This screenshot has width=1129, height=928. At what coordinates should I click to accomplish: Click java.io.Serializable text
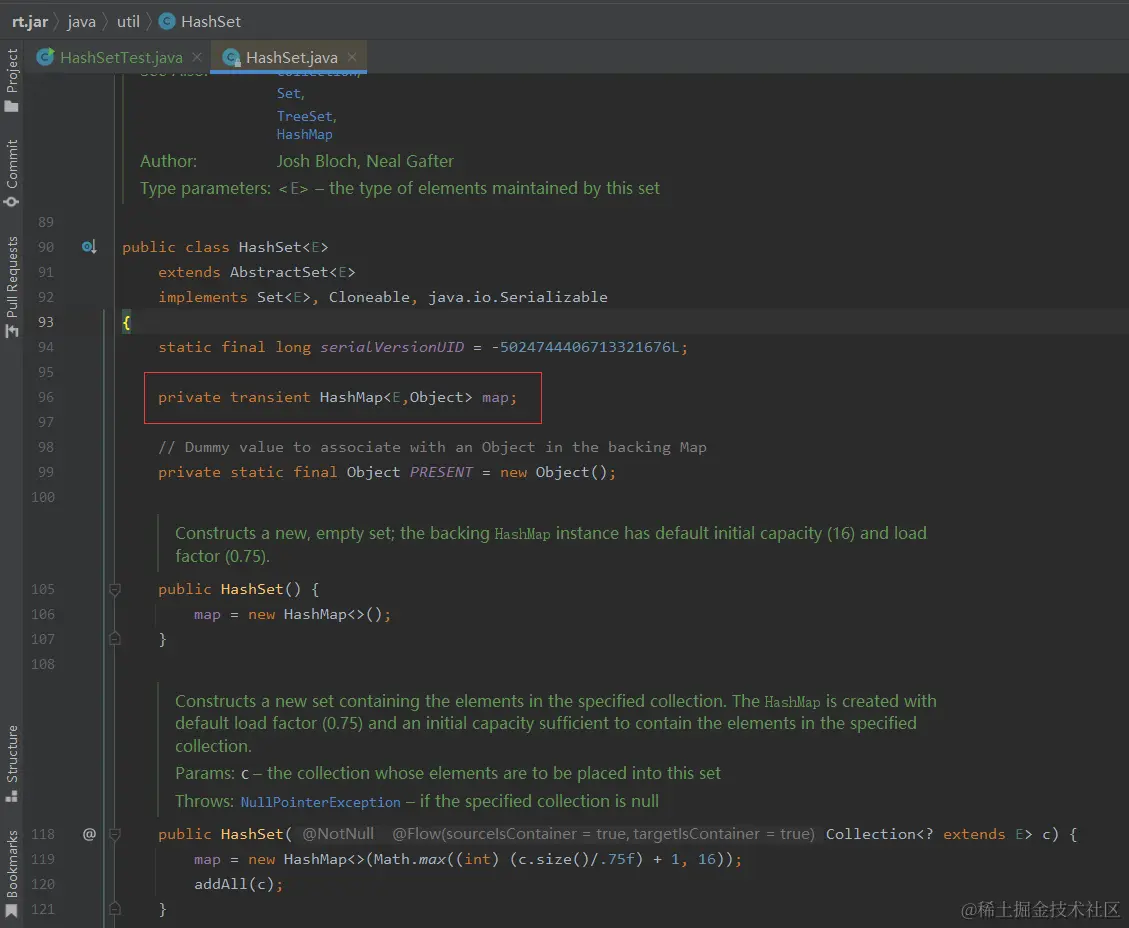coord(518,297)
